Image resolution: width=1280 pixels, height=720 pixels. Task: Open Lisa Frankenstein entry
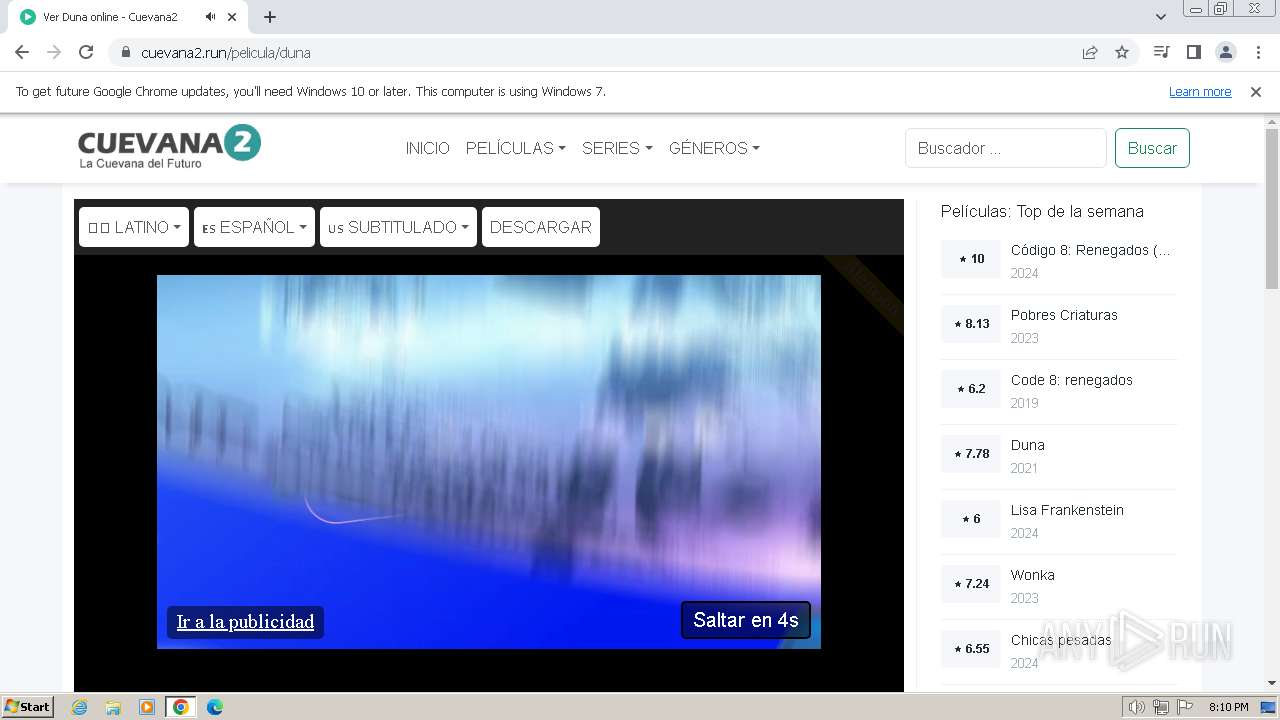pyautogui.click(x=1067, y=510)
